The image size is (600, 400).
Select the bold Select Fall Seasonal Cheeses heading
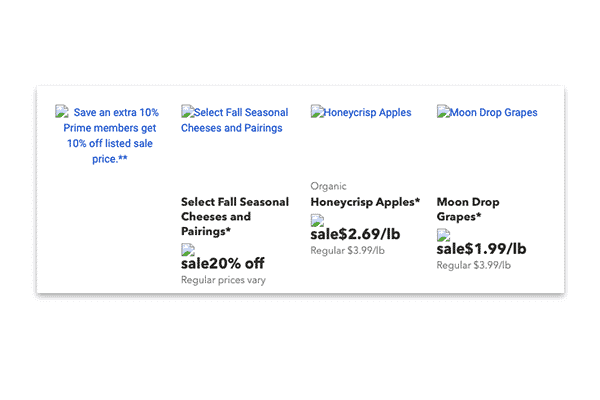click(x=235, y=217)
